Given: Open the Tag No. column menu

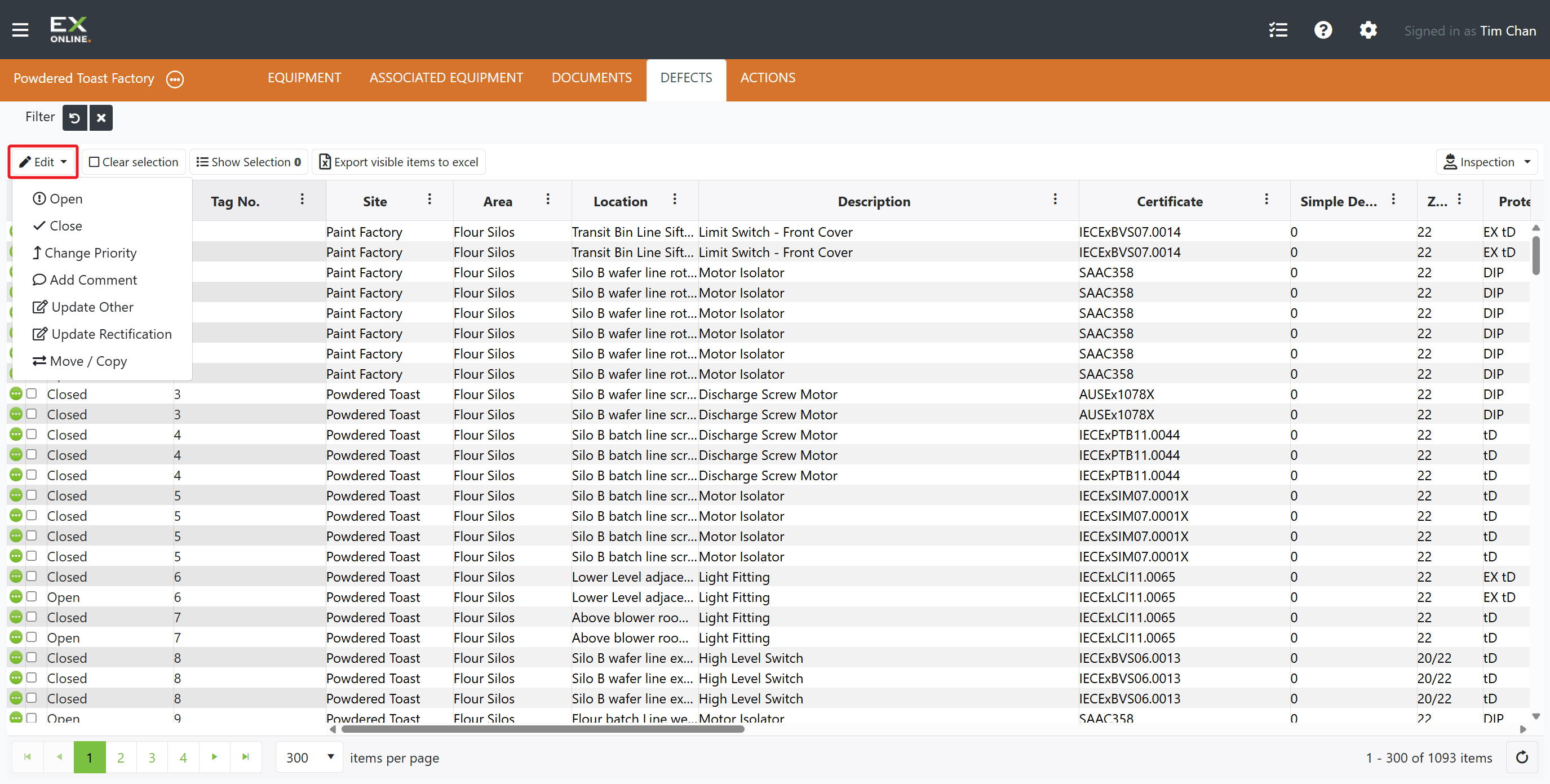Looking at the screenshot, I should pyautogui.click(x=302, y=199).
